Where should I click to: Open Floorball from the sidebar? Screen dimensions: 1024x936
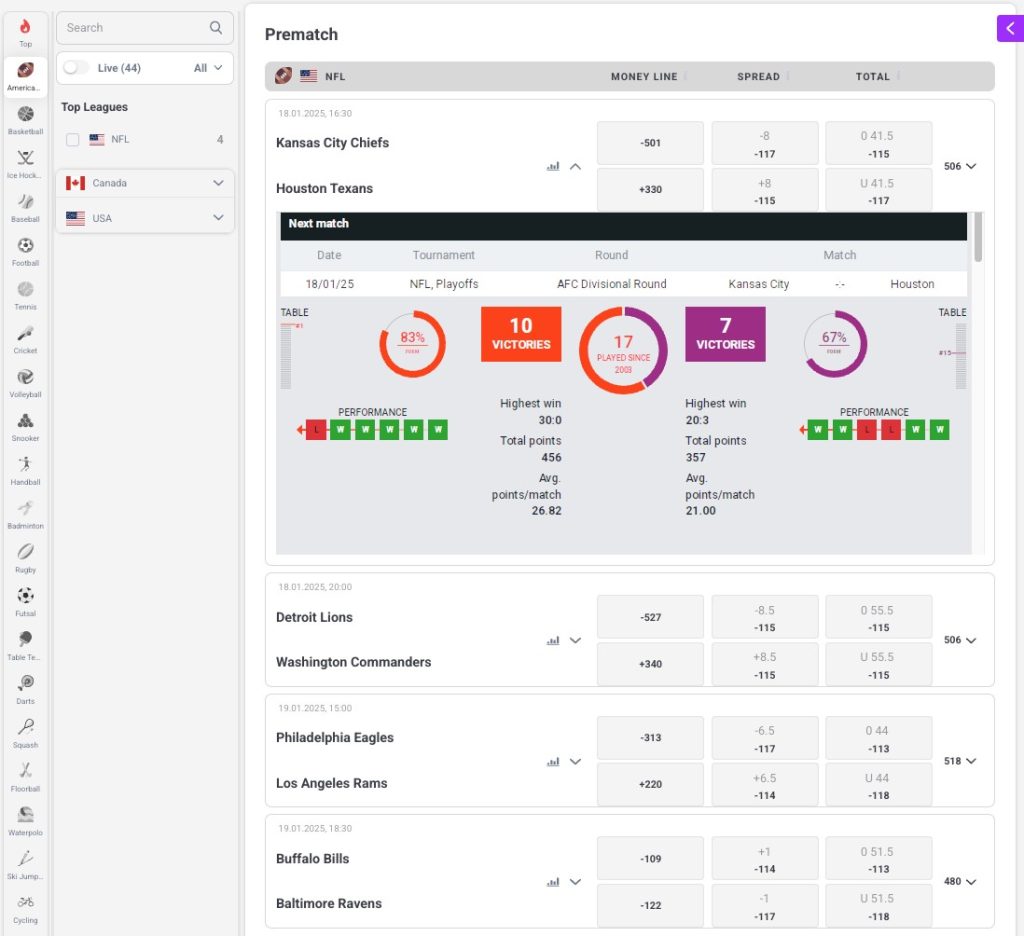(25, 777)
